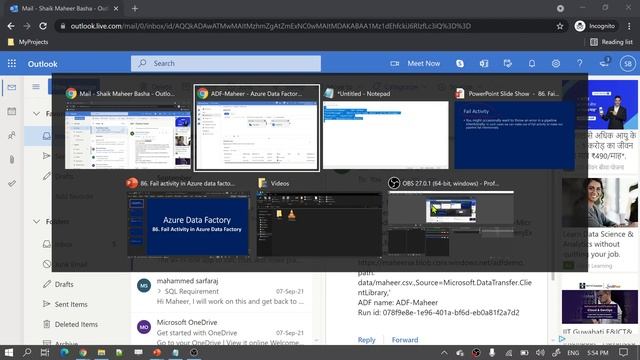Open Microsoft Edge from the taskbar
The width and height of the screenshot is (640, 360).
click(64, 352)
